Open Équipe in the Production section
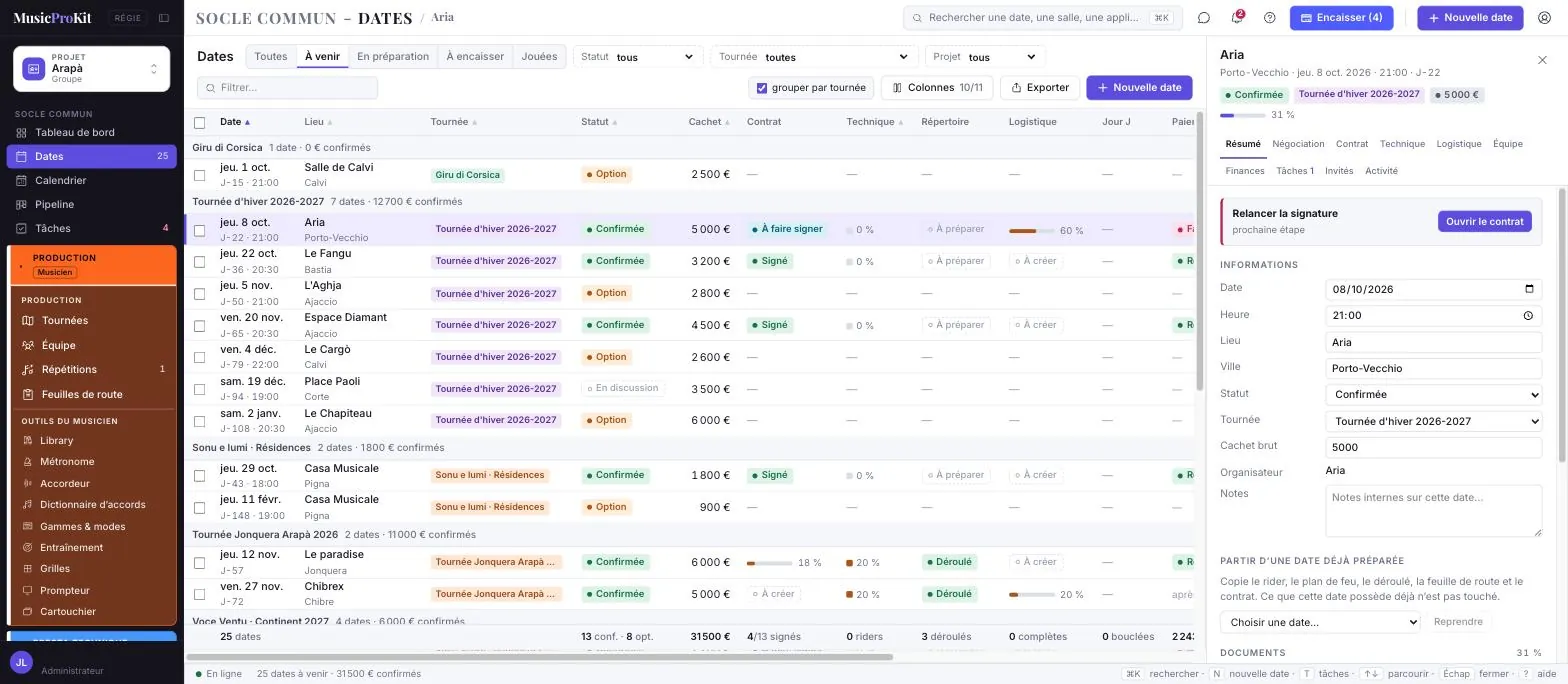1568x684 pixels. coord(93,345)
